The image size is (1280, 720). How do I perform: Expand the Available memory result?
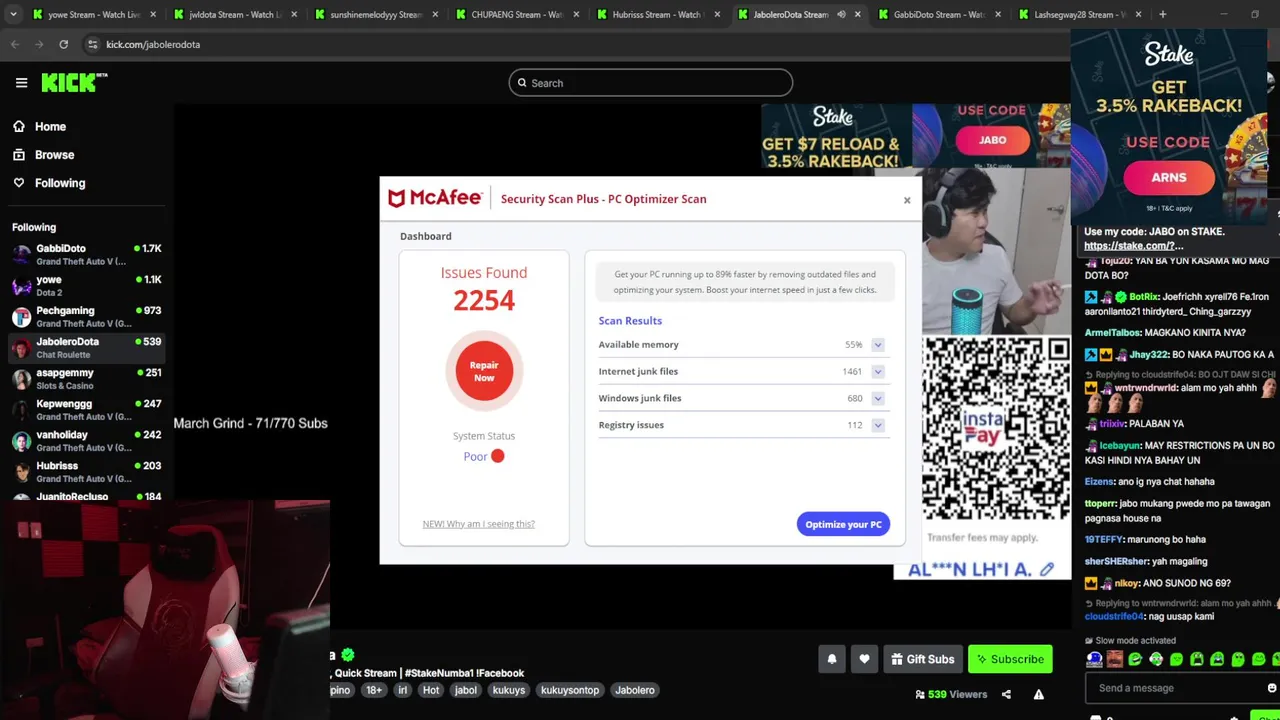point(877,345)
